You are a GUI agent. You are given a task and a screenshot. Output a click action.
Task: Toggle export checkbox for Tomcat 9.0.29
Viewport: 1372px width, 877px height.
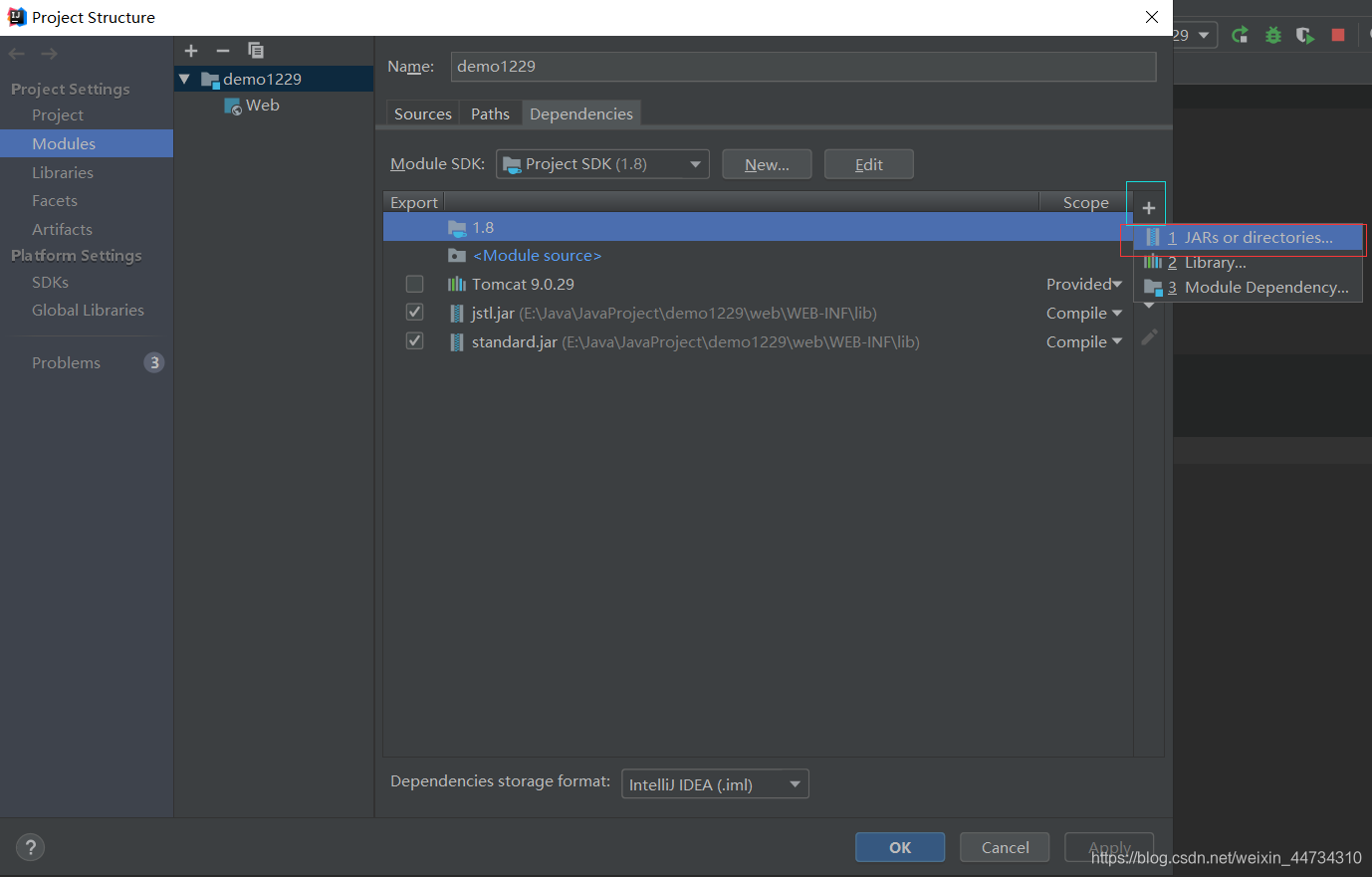(415, 284)
